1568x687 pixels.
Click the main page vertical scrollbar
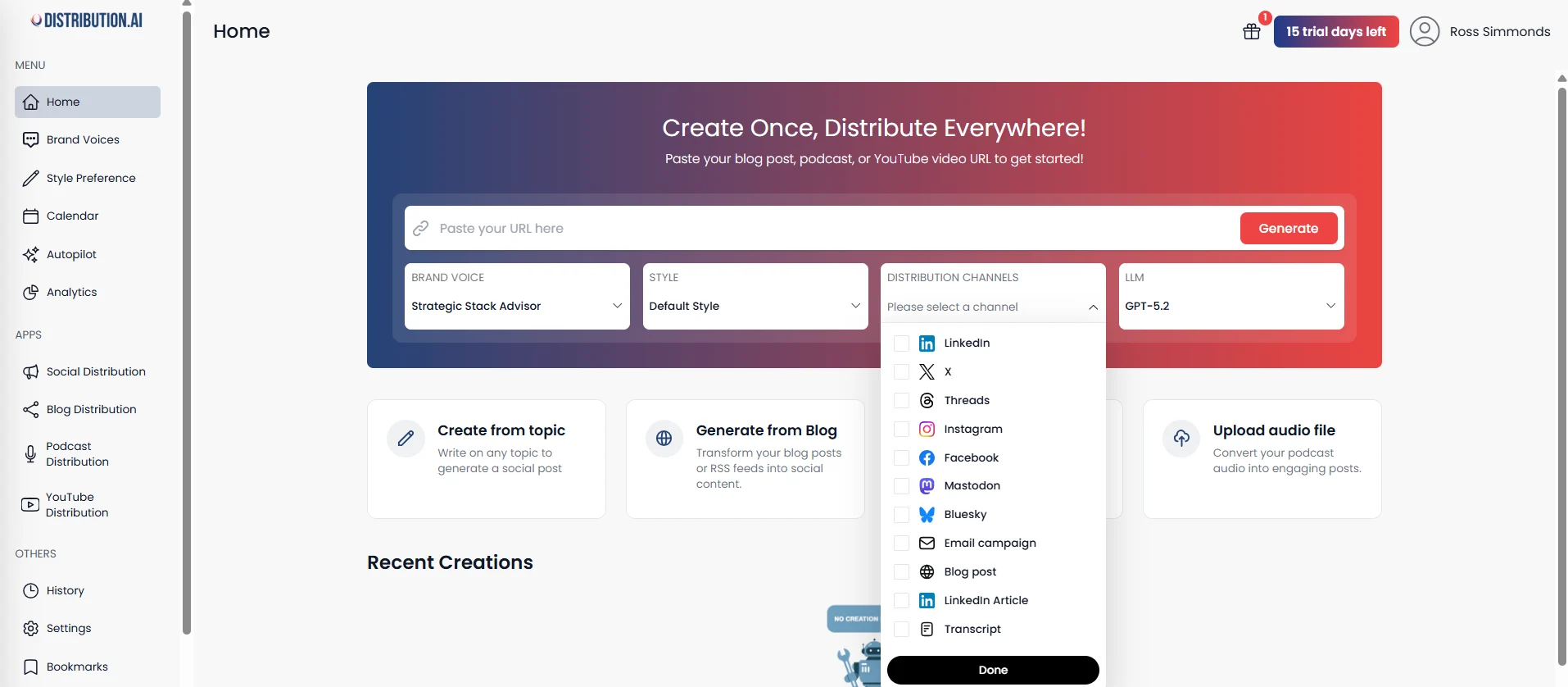pos(1561,377)
